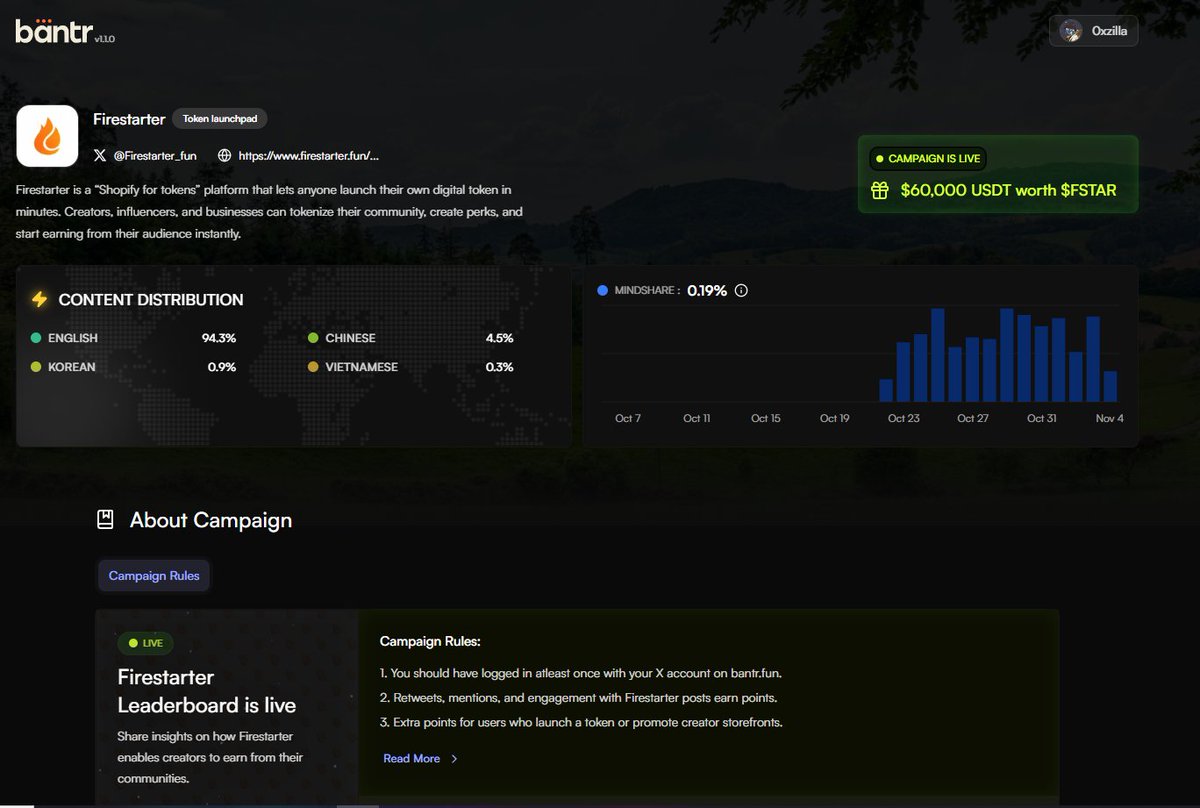This screenshot has height=808, width=1200.
Task: Click the last chart bar on Nov 4
Action: tap(1110, 387)
